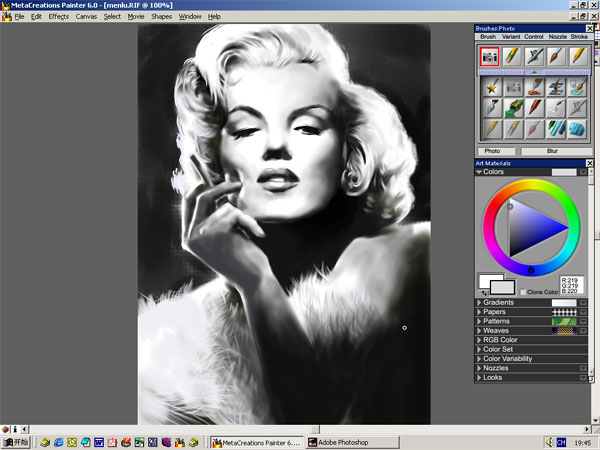Viewport: 600px width, 450px height.
Task: Open the Shapes menu
Action: (x=161, y=16)
